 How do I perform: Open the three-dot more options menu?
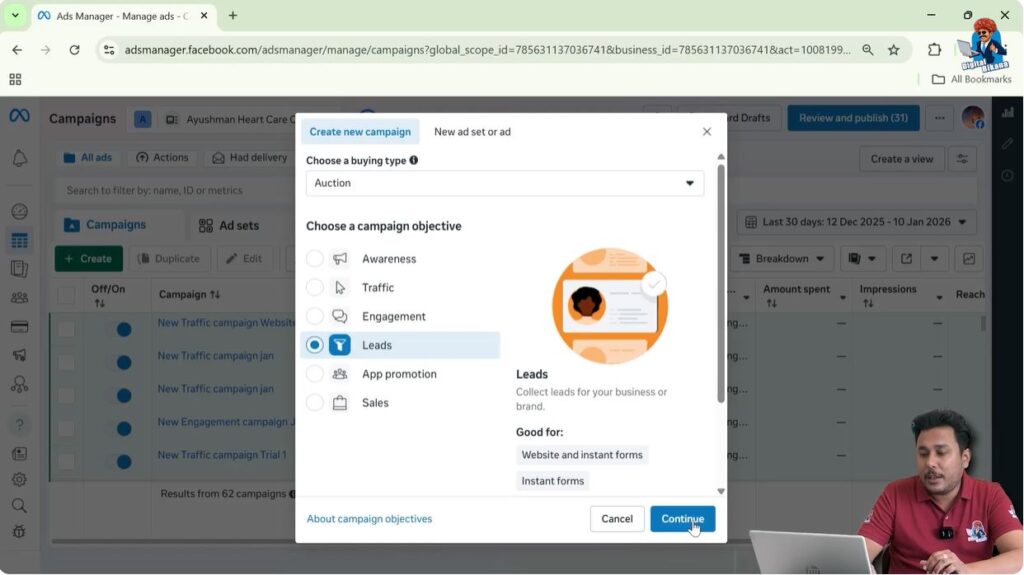pyautogui.click(x=939, y=118)
